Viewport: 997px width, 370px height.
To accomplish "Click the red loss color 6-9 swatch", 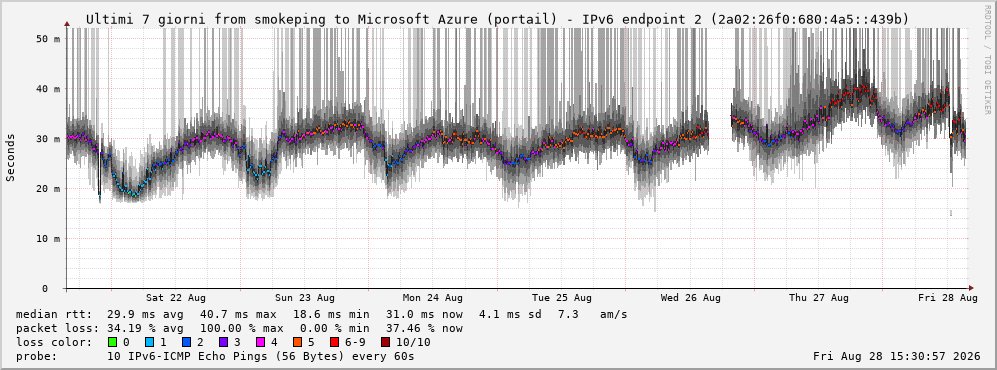I will tap(335, 342).
